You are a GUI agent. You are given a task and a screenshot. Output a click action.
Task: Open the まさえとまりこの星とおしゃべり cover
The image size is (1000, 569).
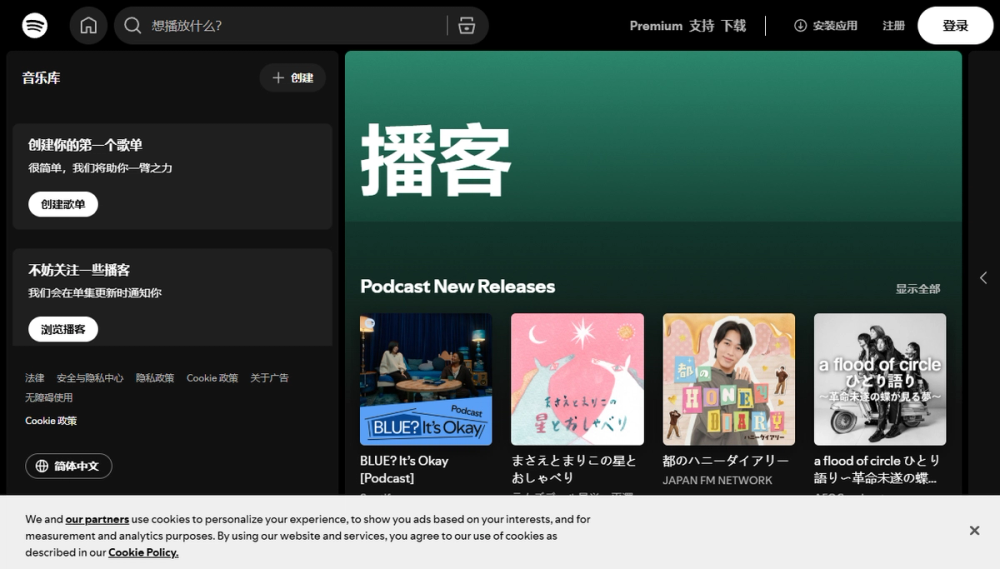[x=577, y=379]
